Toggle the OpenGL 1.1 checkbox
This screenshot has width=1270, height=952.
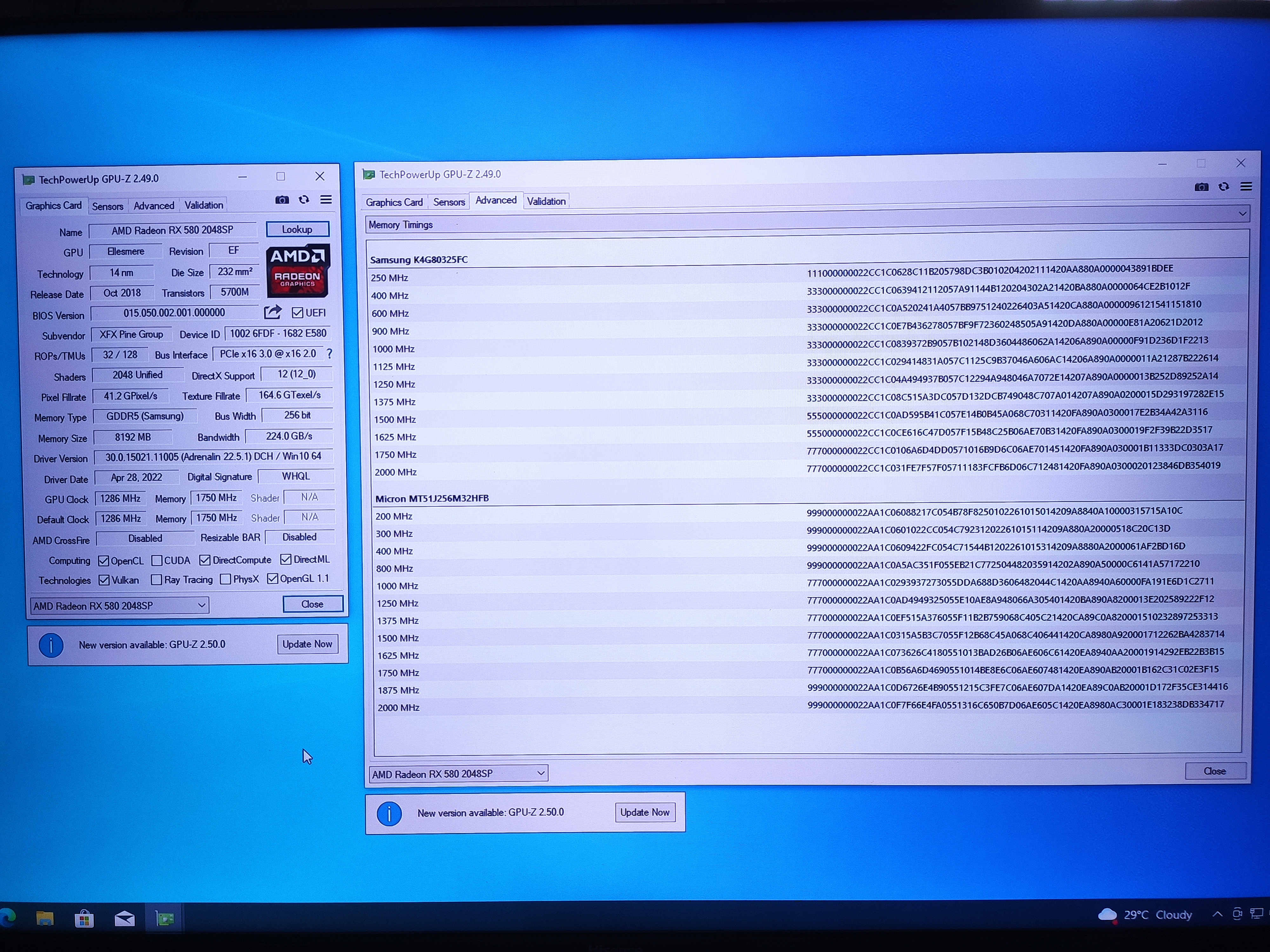tap(273, 578)
